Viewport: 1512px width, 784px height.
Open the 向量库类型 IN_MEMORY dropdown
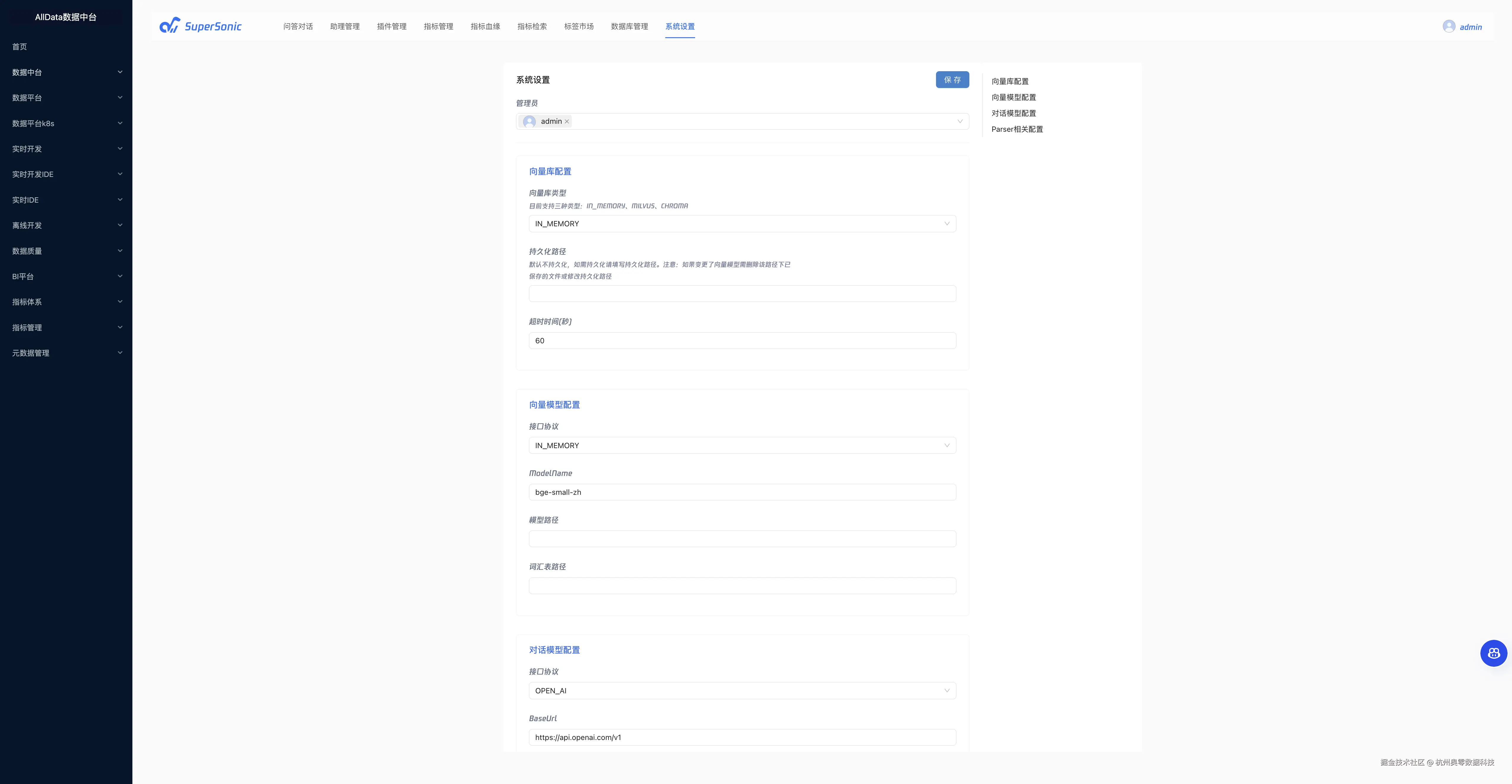coord(742,224)
